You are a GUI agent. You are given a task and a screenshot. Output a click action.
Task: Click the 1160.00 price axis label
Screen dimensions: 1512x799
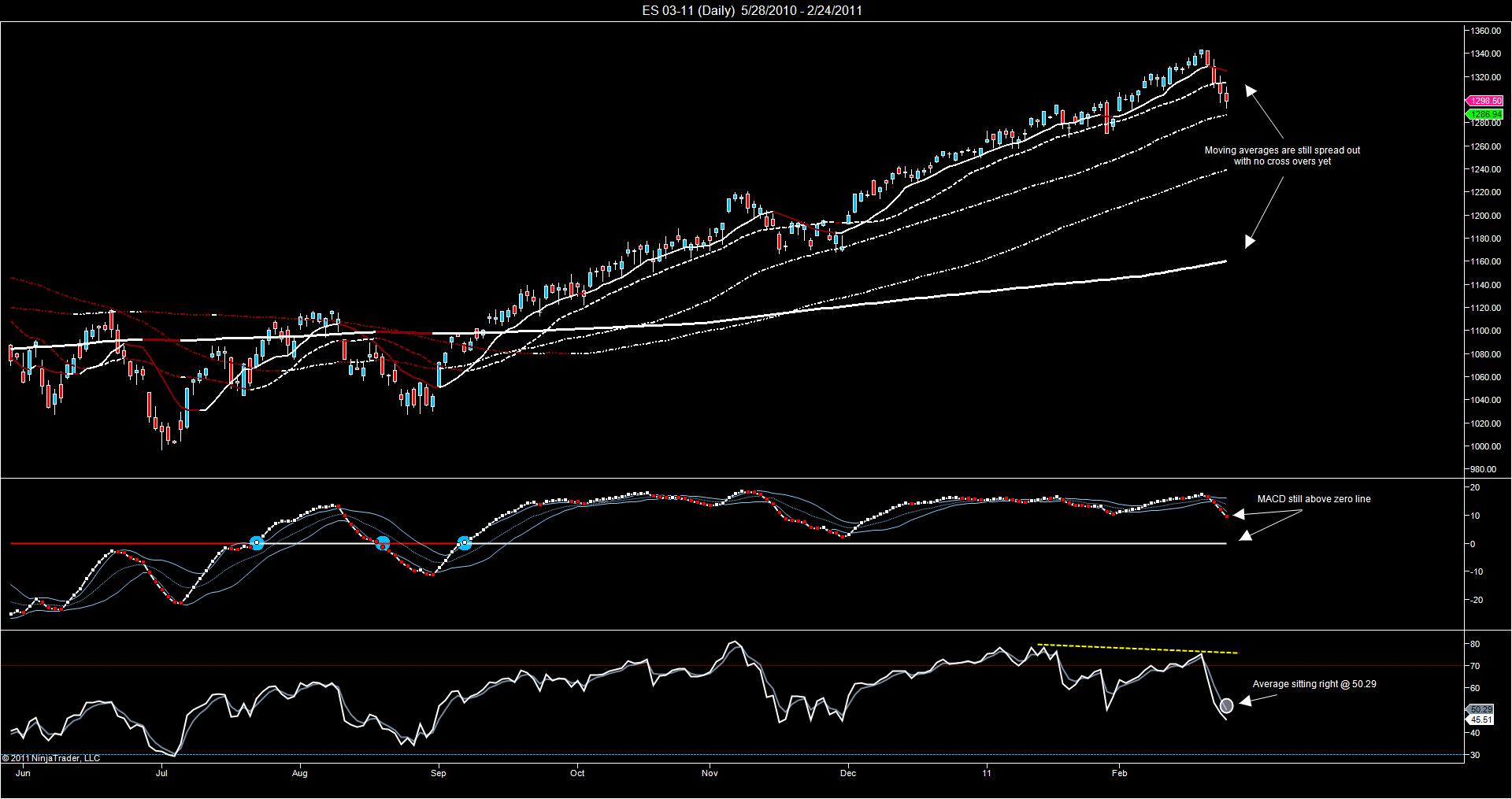click(x=1486, y=261)
